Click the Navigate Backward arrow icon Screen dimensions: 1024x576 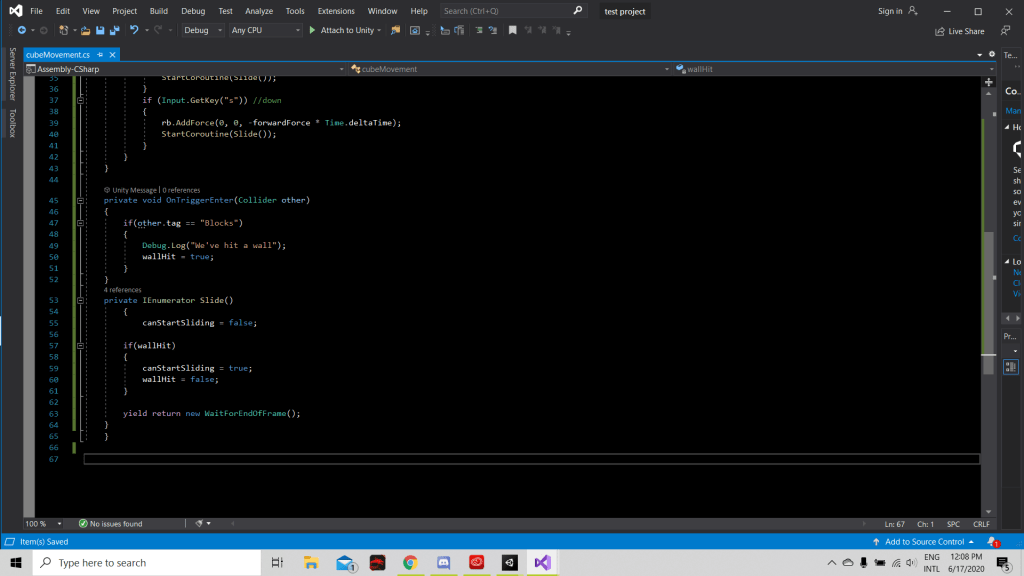(x=22, y=31)
